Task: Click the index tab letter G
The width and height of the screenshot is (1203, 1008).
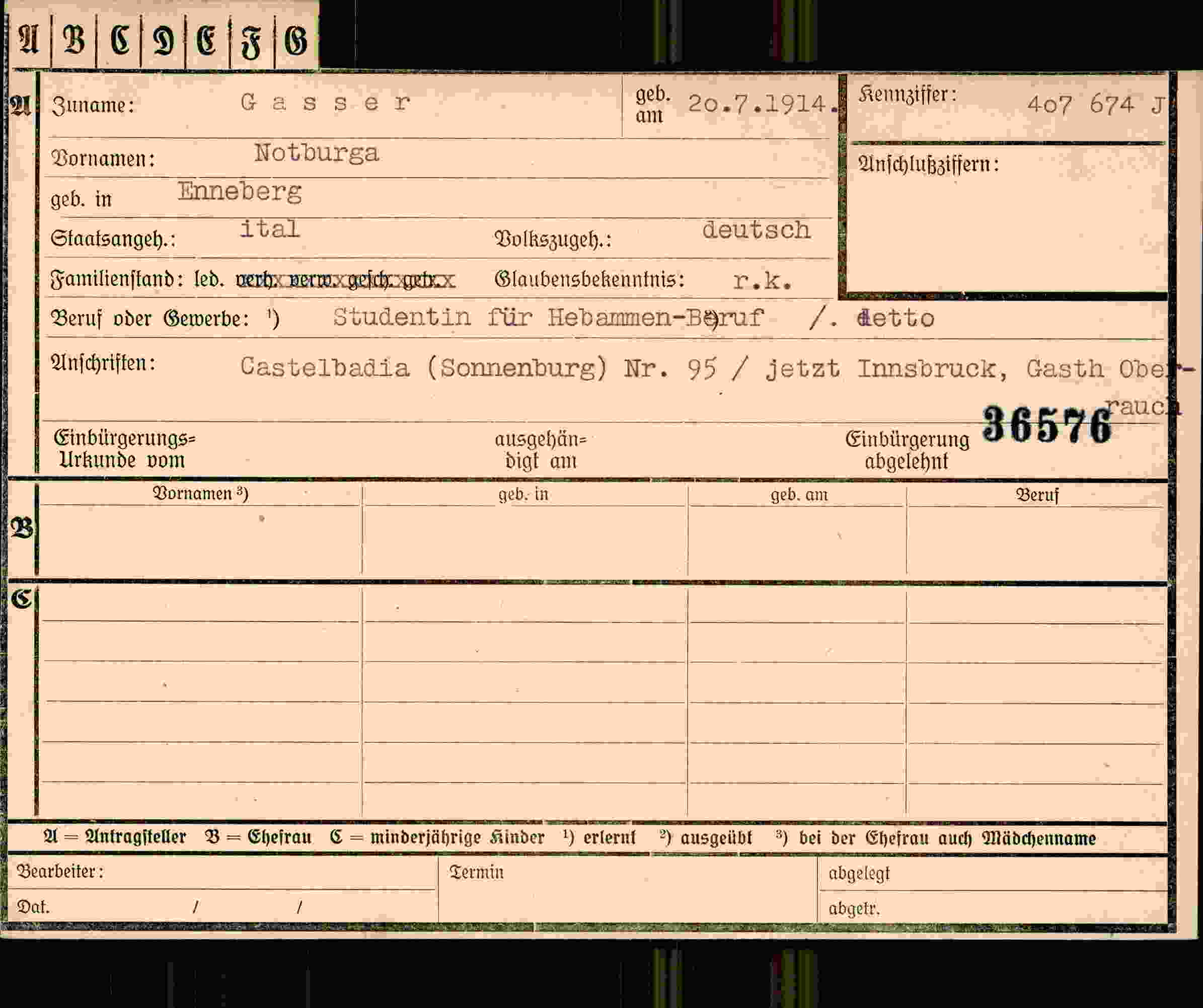Action: [295, 40]
